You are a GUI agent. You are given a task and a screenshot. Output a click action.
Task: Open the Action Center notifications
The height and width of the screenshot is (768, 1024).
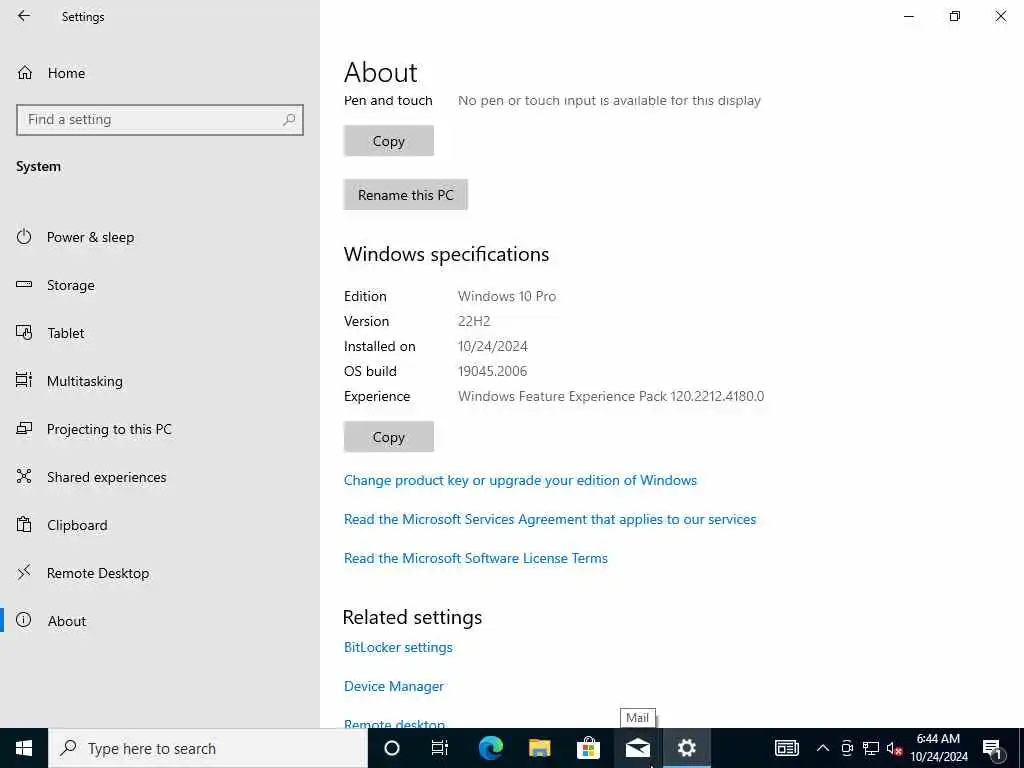[x=993, y=748]
